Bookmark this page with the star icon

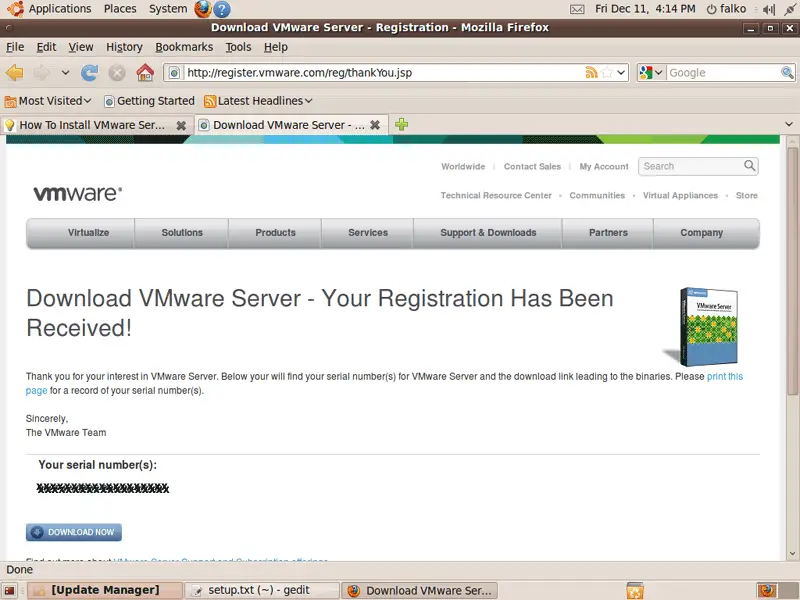coord(607,72)
